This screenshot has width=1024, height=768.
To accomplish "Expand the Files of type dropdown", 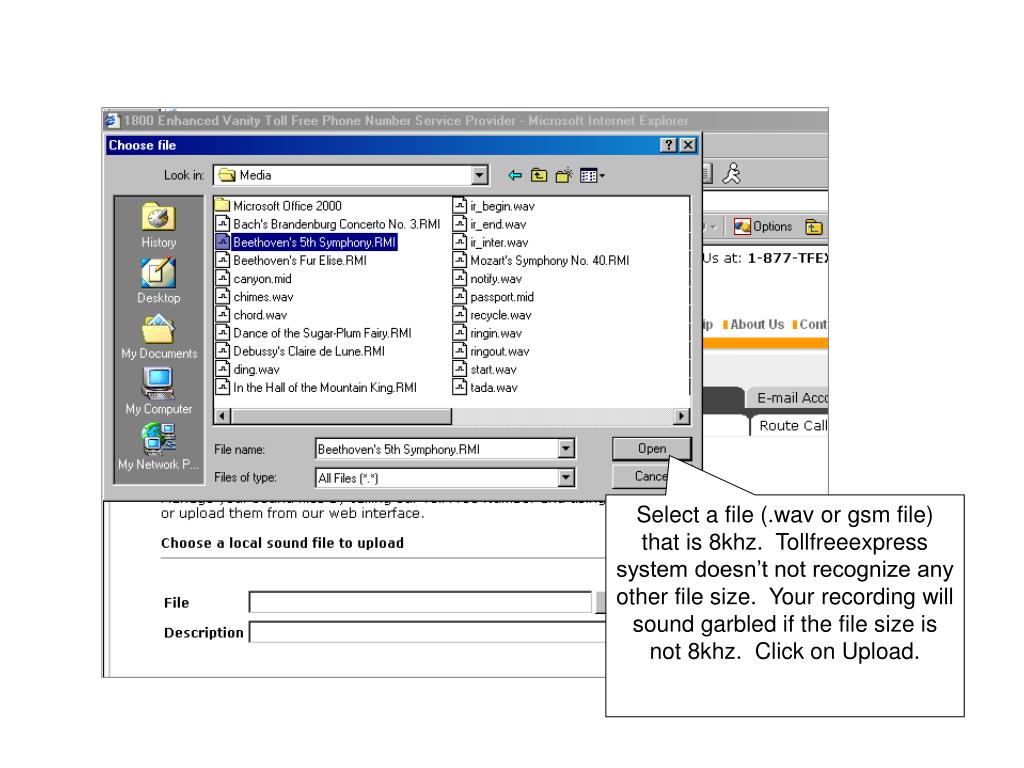I will point(566,477).
